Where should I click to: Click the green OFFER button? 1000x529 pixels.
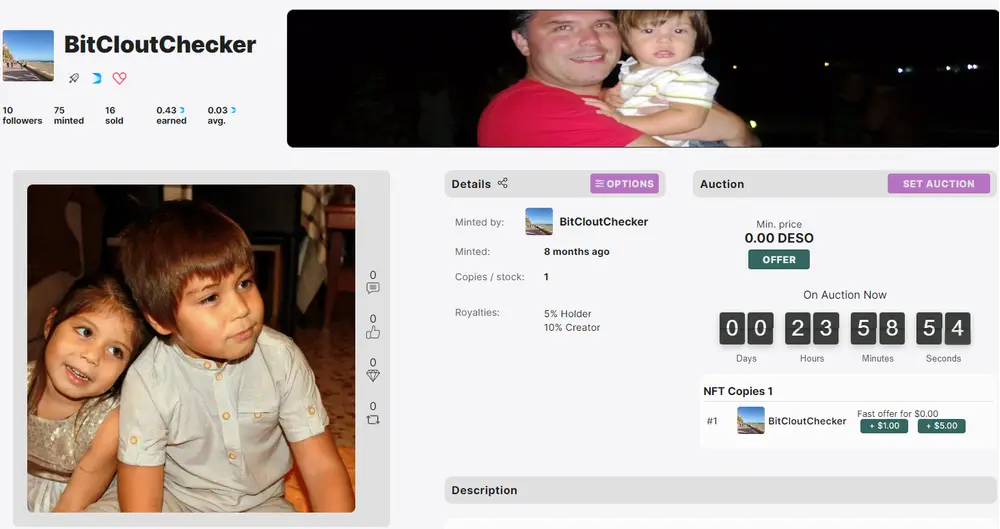pyautogui.click(x=779, y=260)
